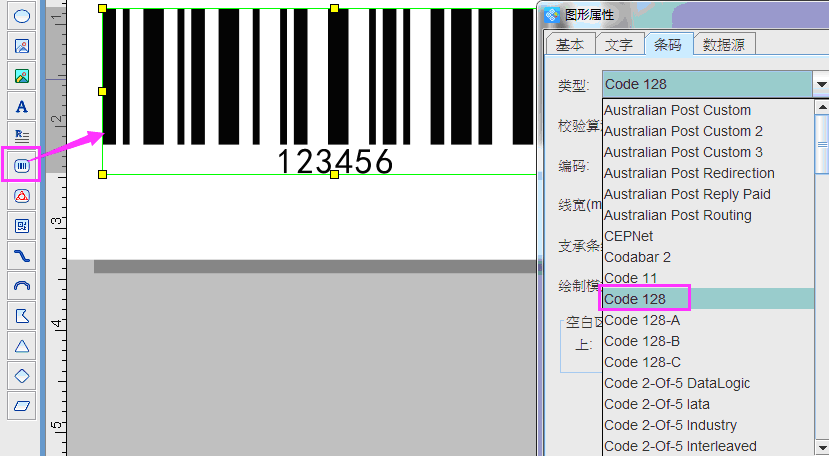Pick Codabar 2 barcode type
This screenshot has height=456, width=829.
(x=708, y=257)
